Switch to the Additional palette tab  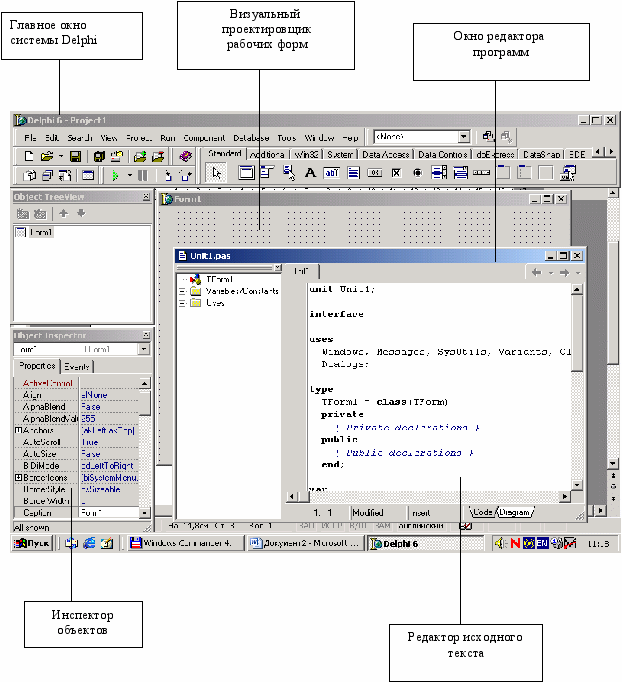pyautogui.click(x=267, y=154)
